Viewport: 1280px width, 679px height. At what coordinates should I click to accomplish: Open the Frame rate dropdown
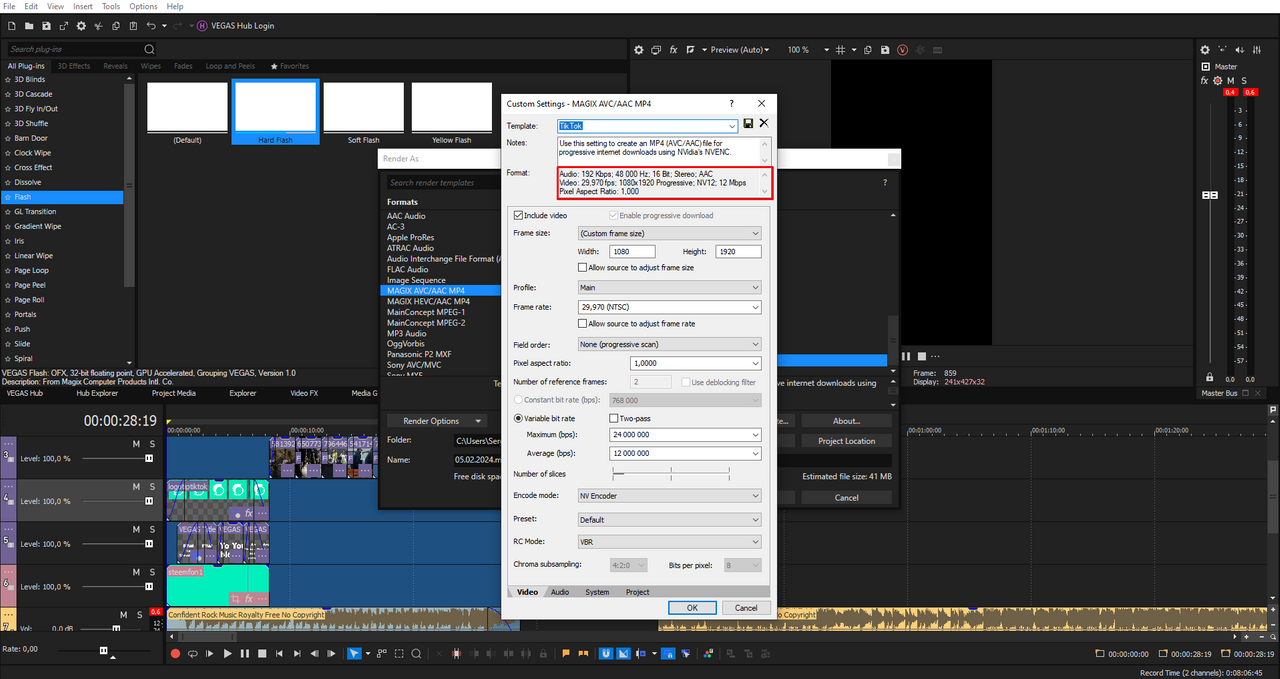[x=670, y=308]
